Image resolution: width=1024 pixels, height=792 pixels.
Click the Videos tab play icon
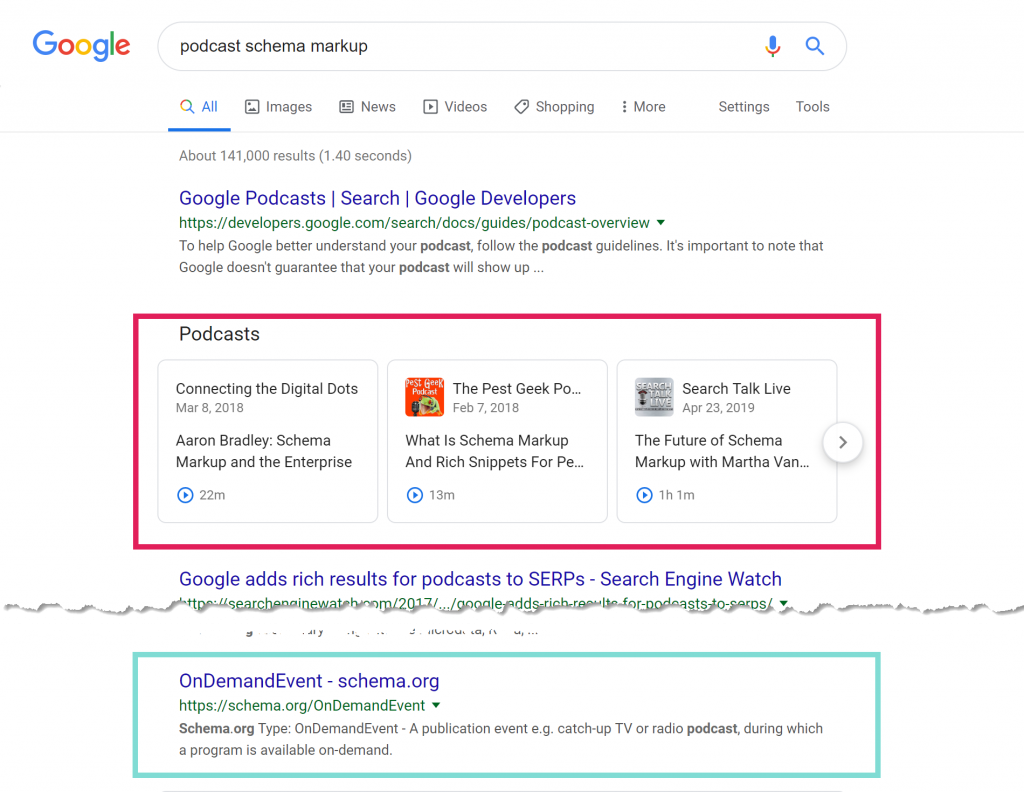[430, 107]
